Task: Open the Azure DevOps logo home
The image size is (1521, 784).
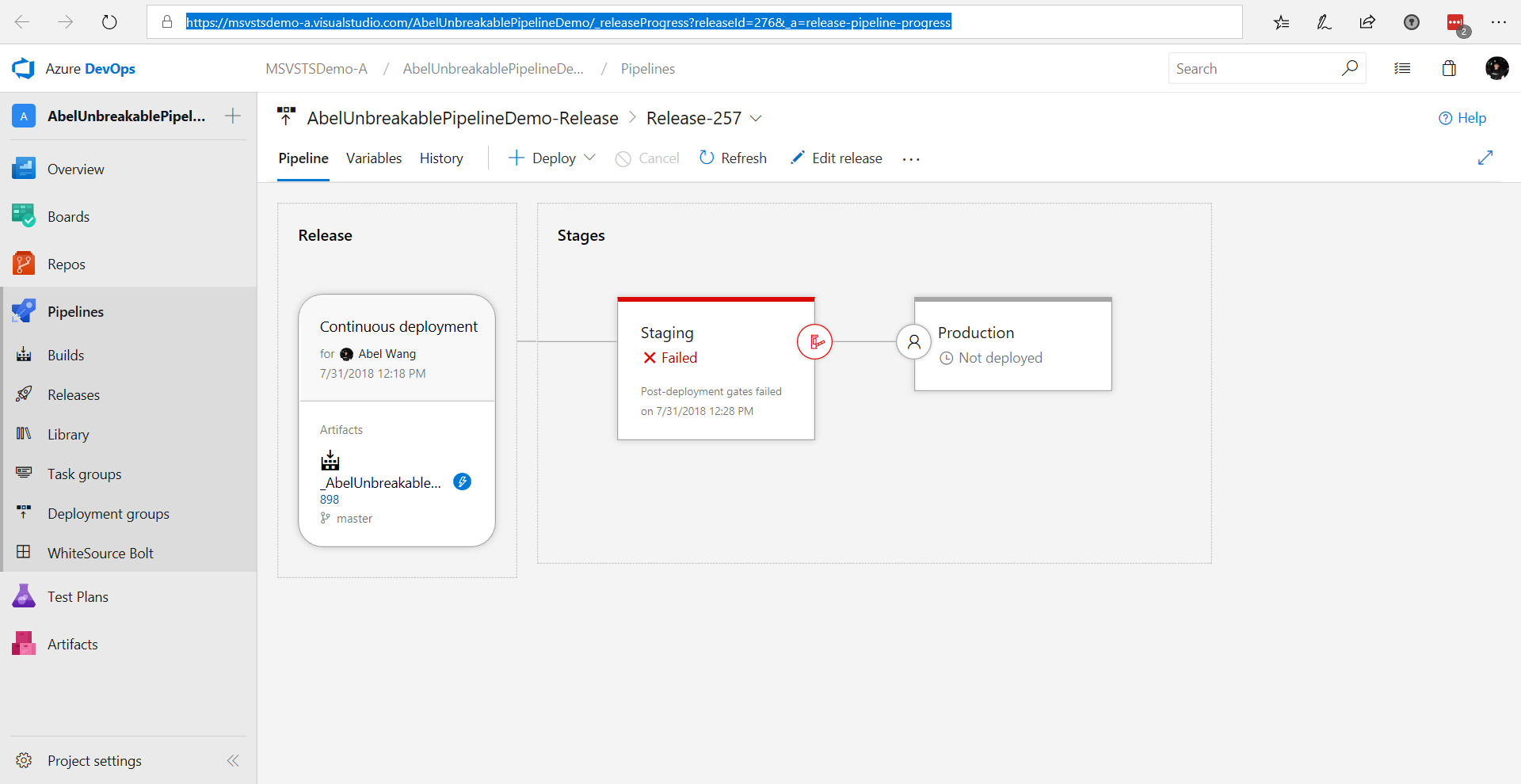Action: 74,69
